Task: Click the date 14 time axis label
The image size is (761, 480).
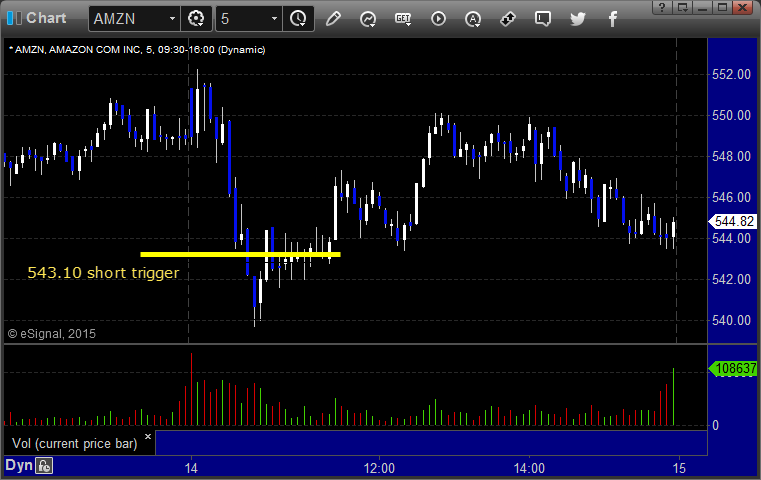Action: (191, 468)
